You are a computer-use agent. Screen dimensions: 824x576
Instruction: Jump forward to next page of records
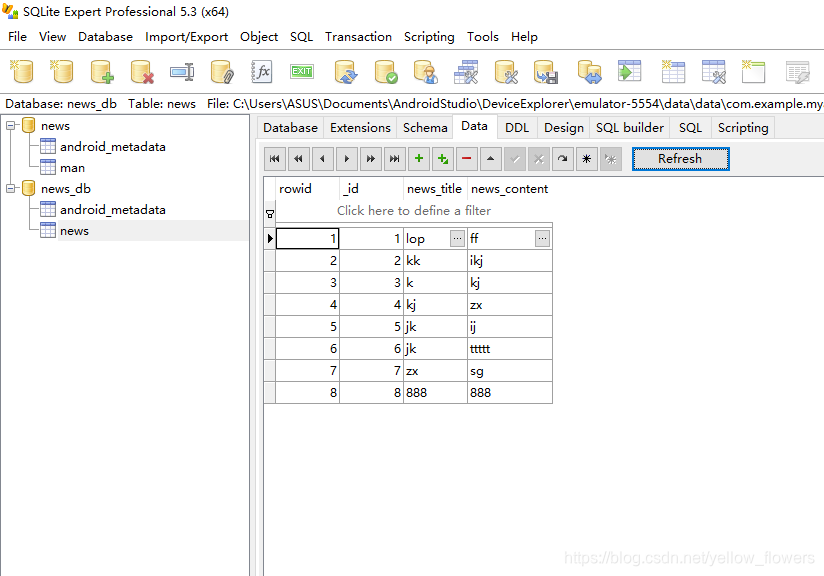tap(370, 159)
